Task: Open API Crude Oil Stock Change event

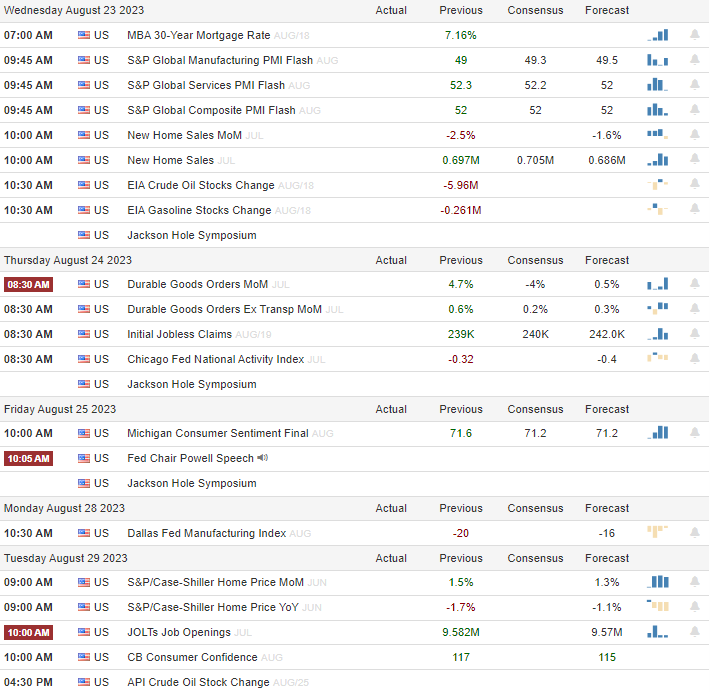Action: tap(198, 682)
